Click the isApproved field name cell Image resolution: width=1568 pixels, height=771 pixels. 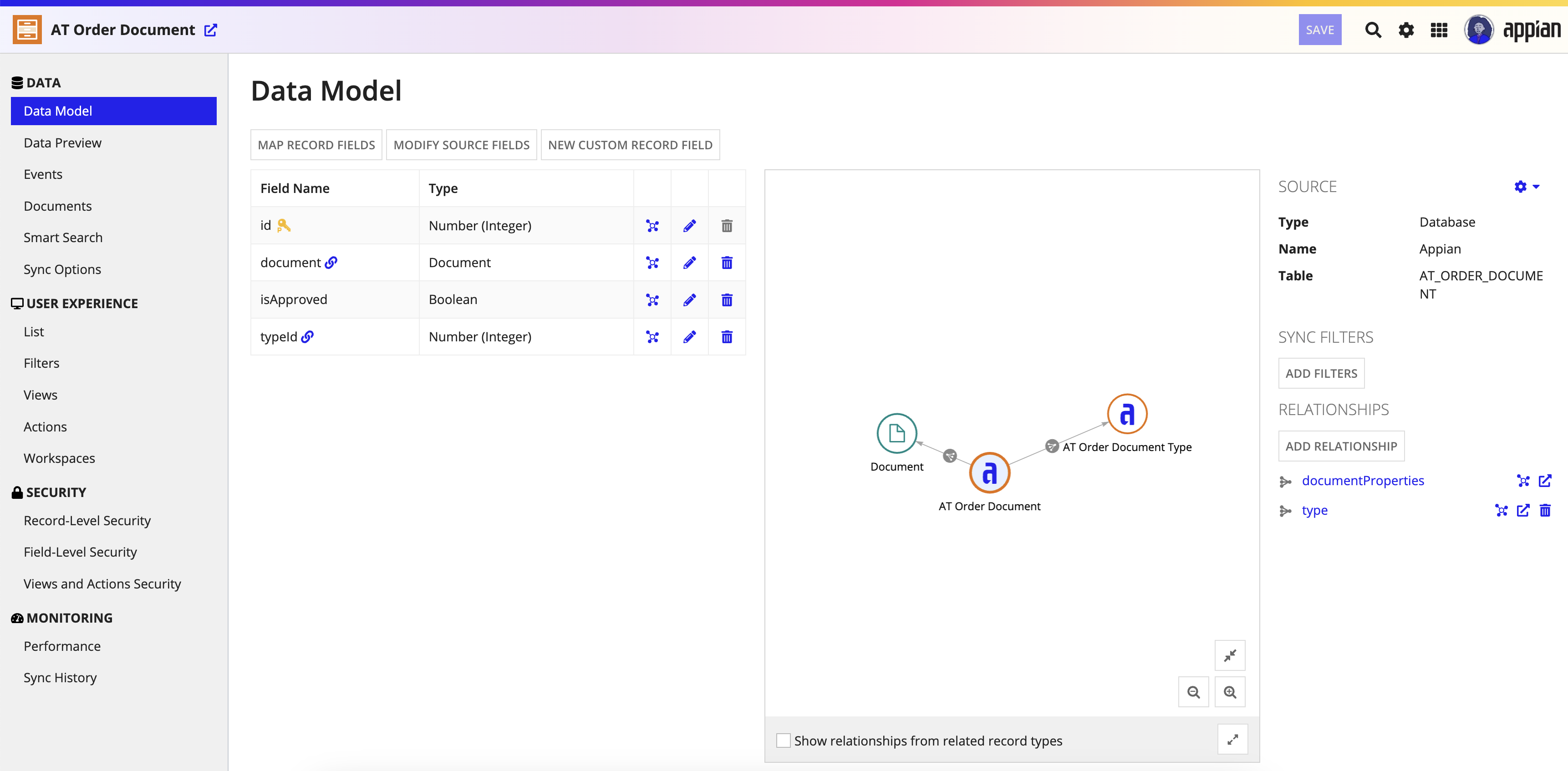335,299
